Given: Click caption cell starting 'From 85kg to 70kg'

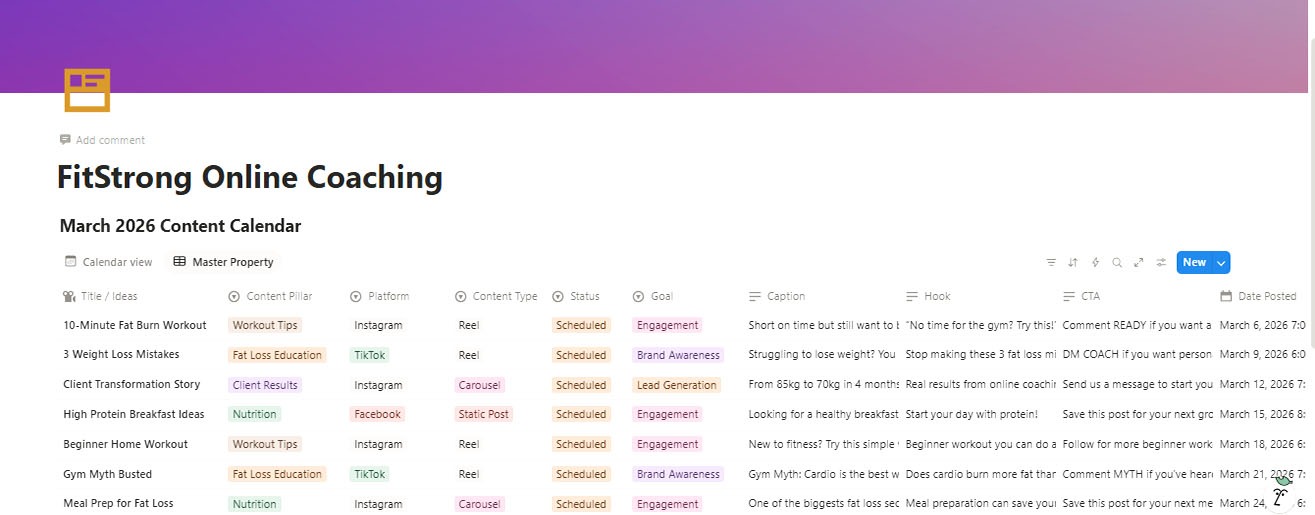Looking at the screenshot, I should (x=823, y=385).
